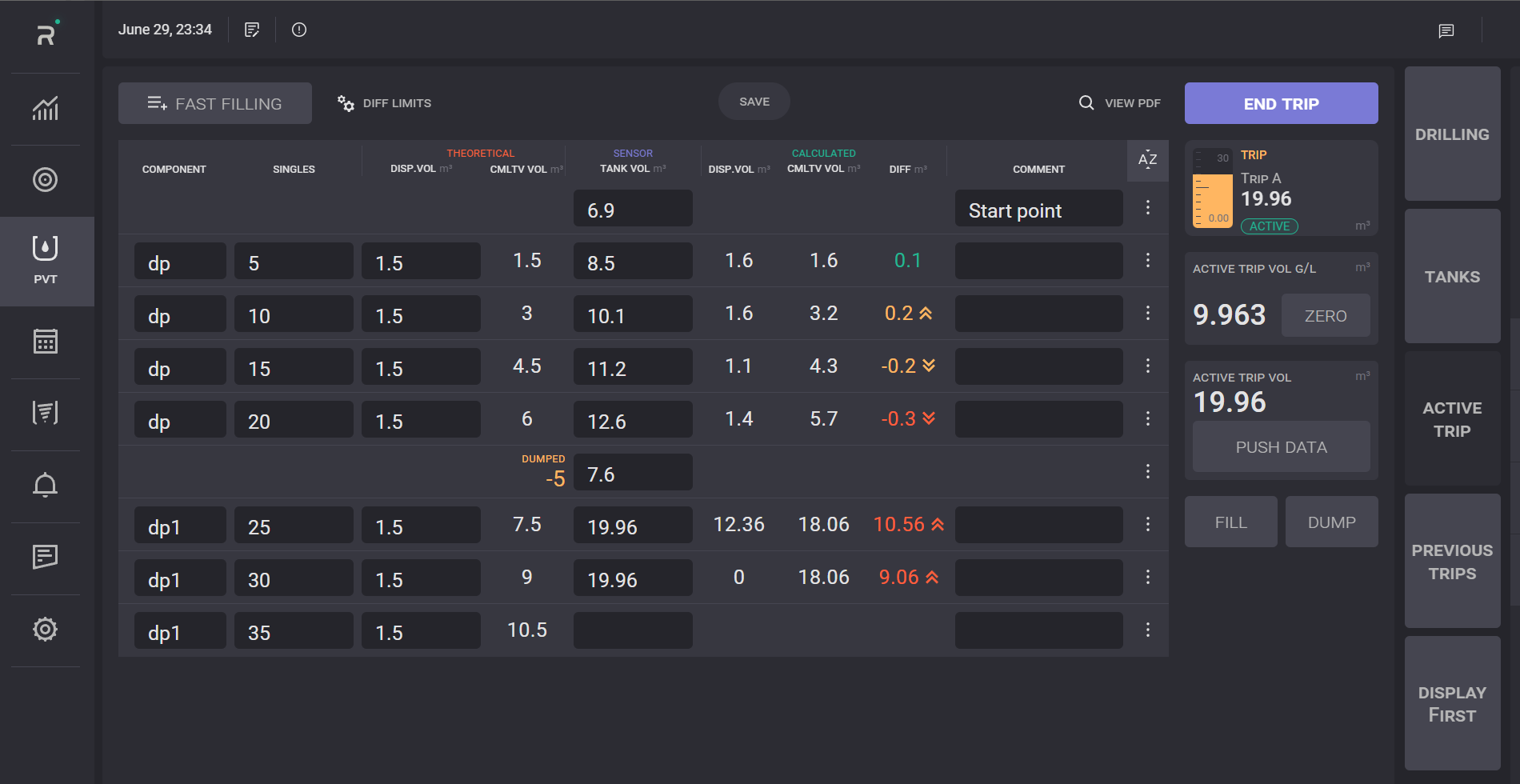This screenshot has height=784, width=1520.
Task: Open the calendar sidebar icon
Action: (x=46, y=342)
